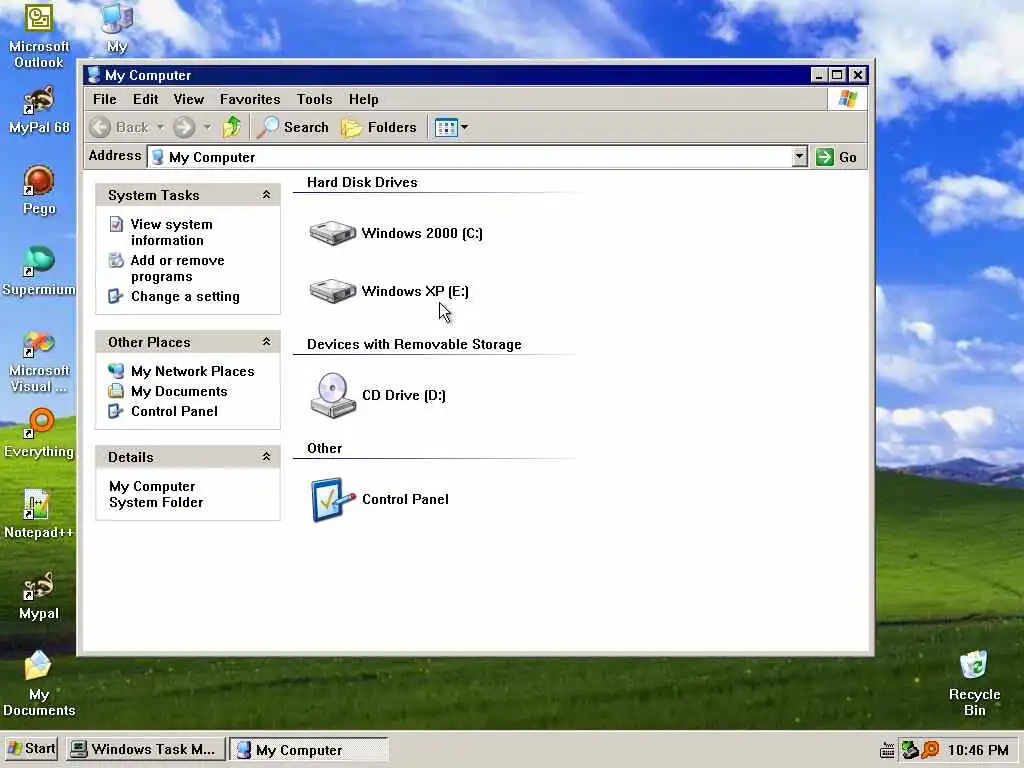Maximize the My Computer window
Screen dimensions: 1024x768
837,75
